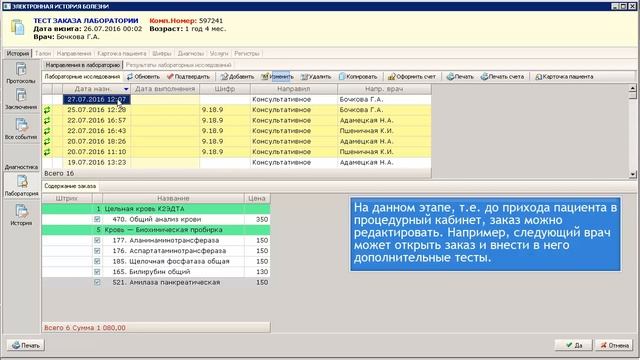Sort by Шифр column header

[x=225, y=89]
